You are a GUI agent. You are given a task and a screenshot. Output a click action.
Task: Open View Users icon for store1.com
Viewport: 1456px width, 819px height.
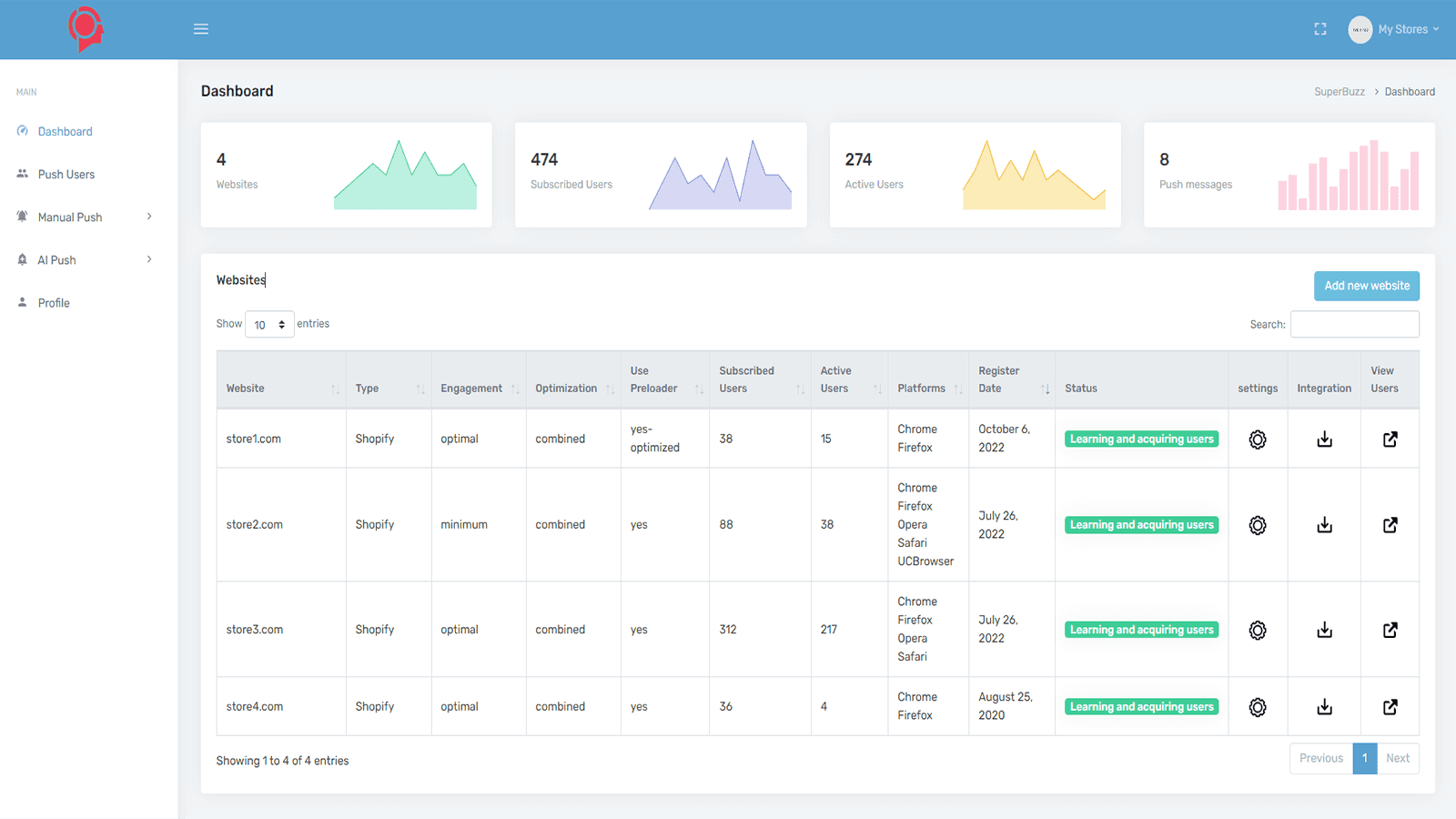coord(1390,440)
